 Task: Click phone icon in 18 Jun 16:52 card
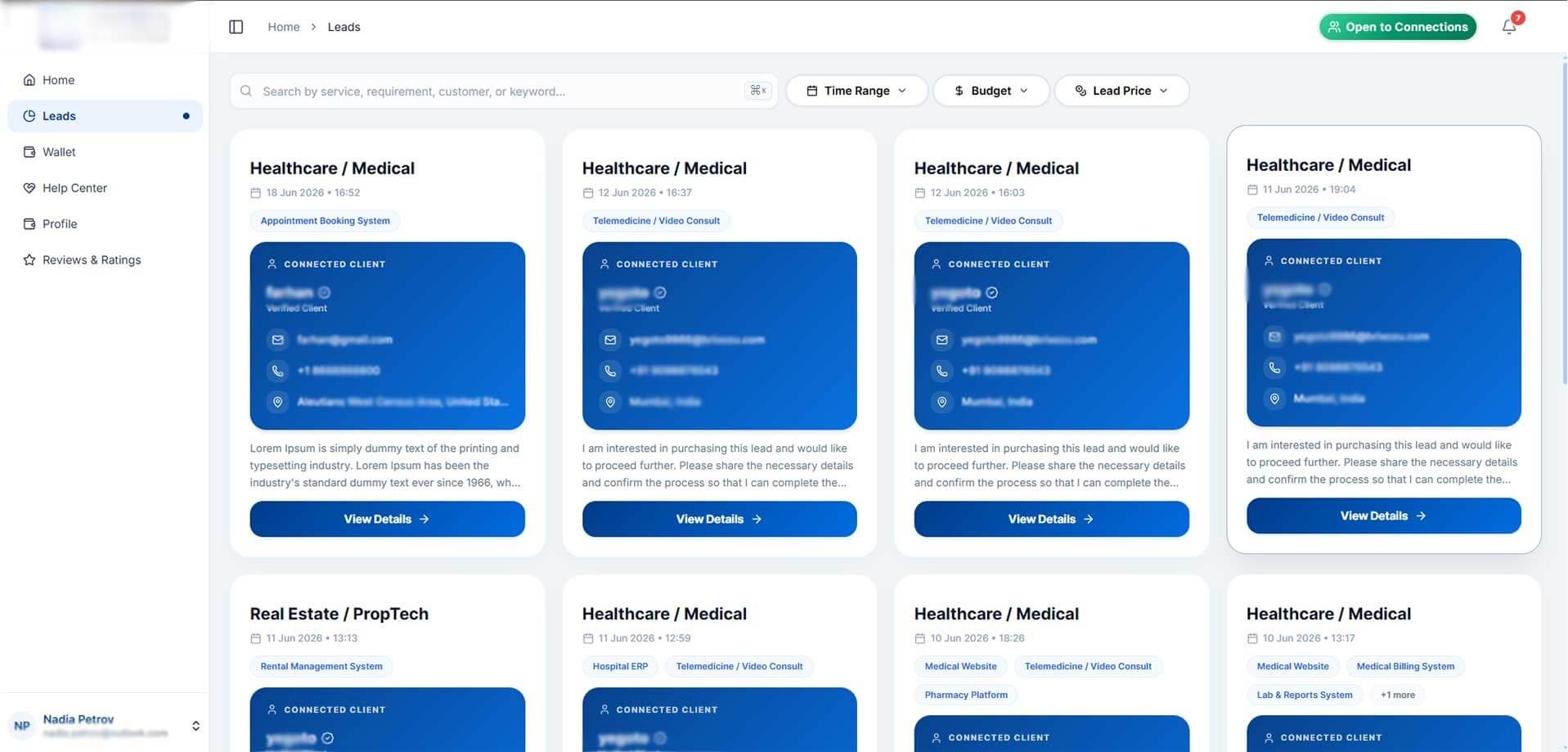pyautogui.click(x=278, y=371)
